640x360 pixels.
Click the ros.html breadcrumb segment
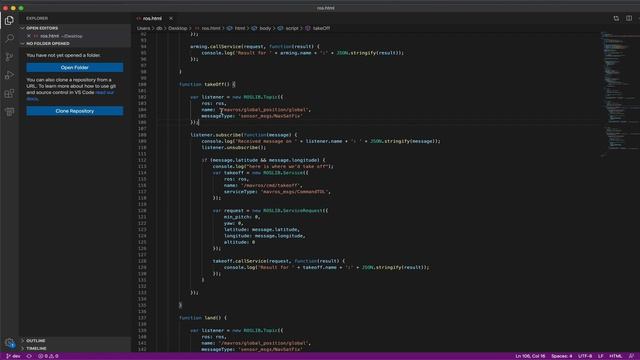coord(211,29)
